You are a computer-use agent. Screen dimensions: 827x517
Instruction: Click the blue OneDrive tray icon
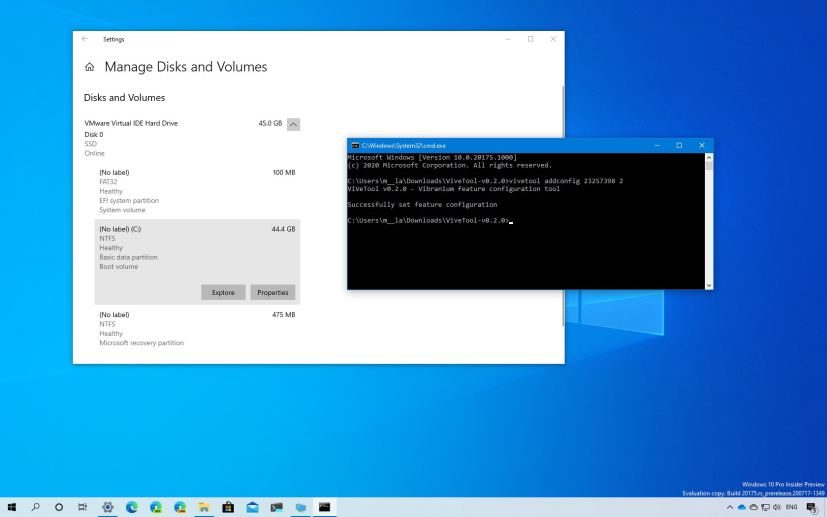(742, 508)
